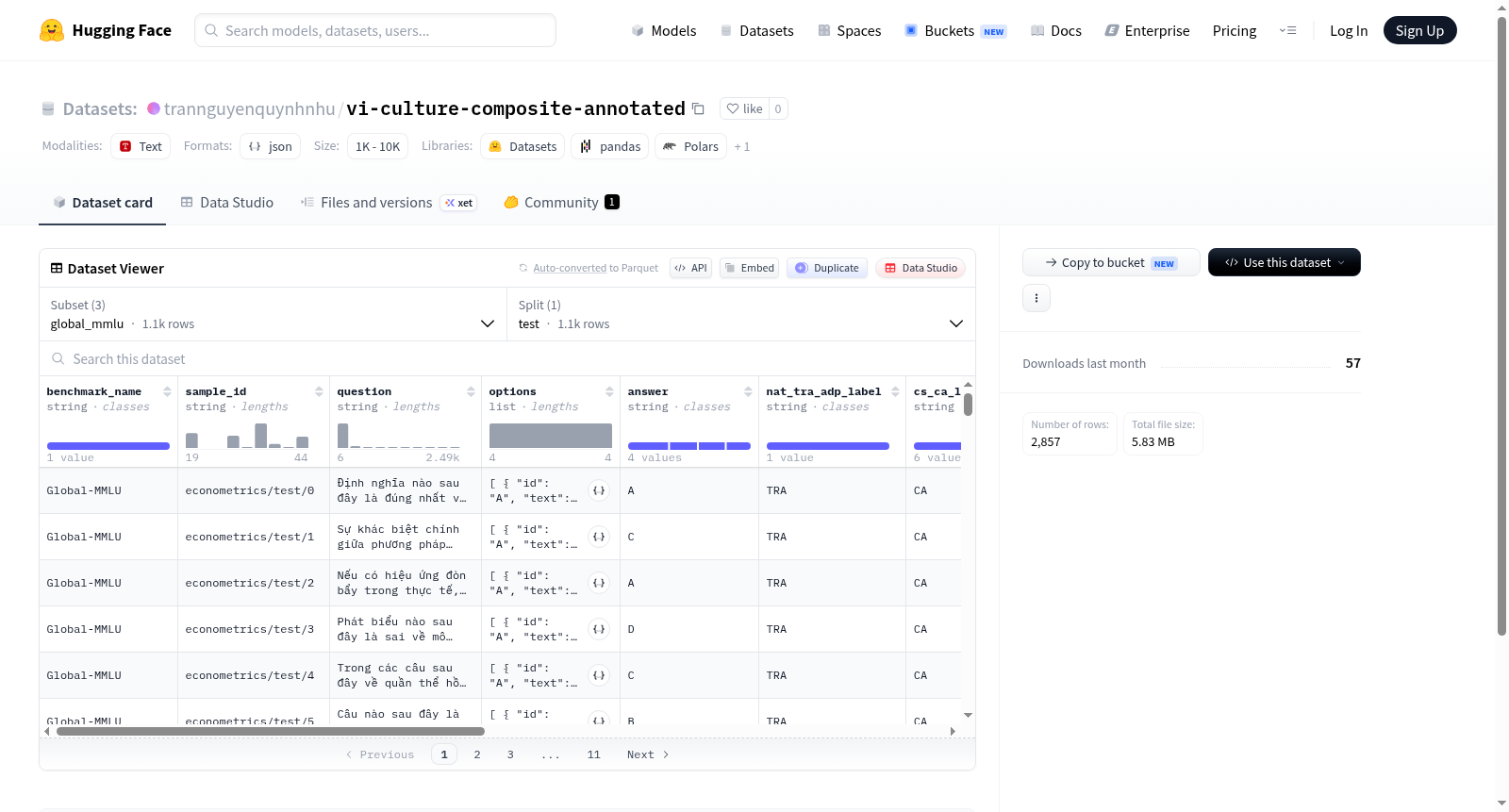This screenshot has width=1509, height=812.
Task: Sort by the answer column icon
Action: pos(748,391)
